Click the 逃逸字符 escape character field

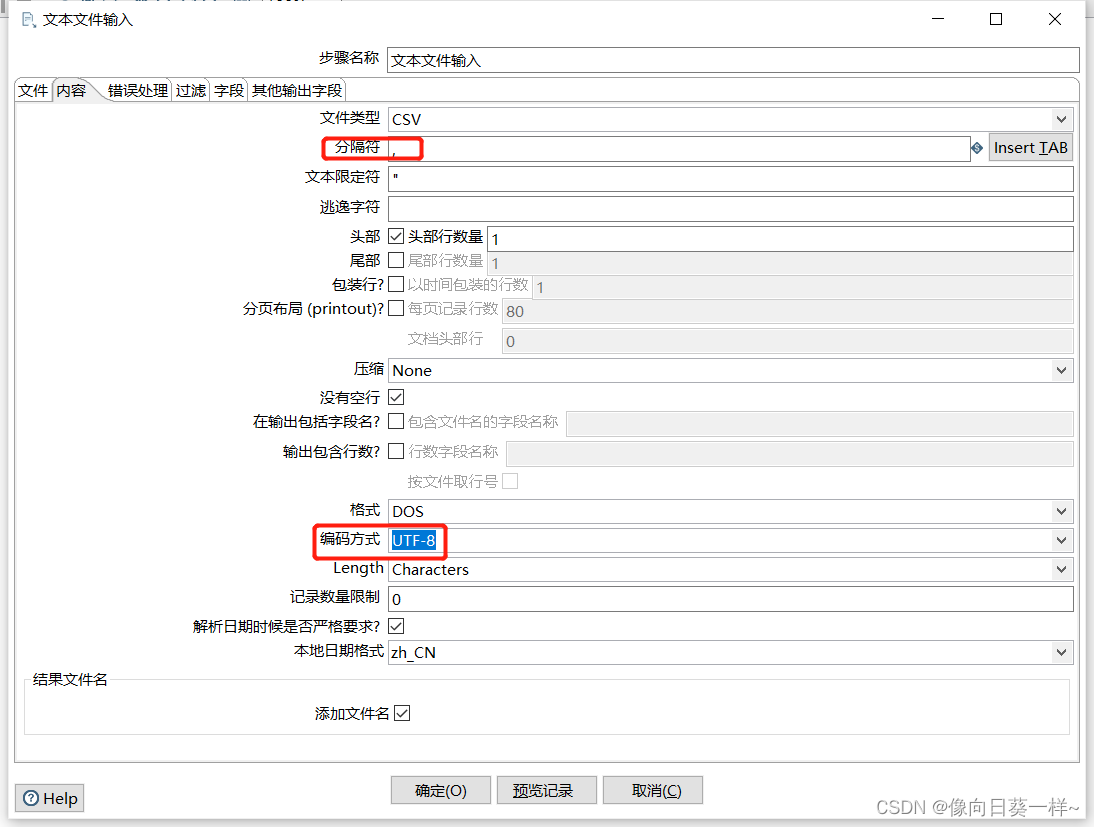click(730, 209)
